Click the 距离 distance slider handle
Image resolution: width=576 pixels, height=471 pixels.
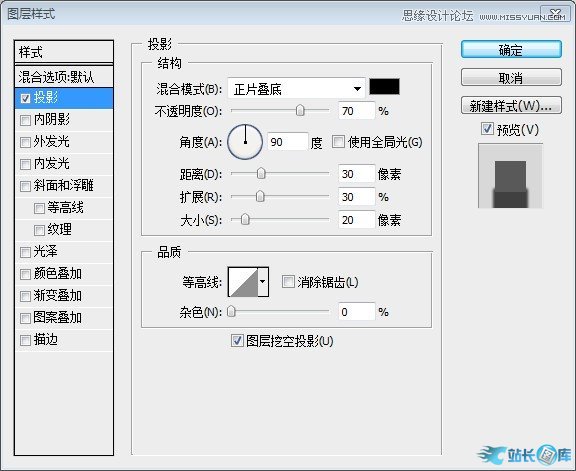coord(261,173)
